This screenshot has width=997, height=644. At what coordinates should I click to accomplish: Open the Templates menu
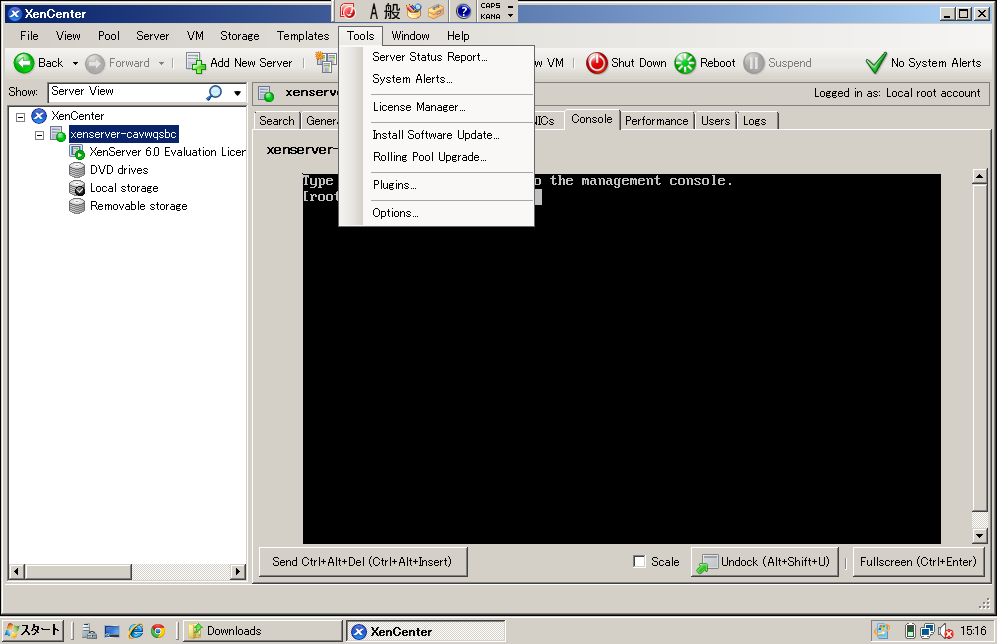(303, 36)
